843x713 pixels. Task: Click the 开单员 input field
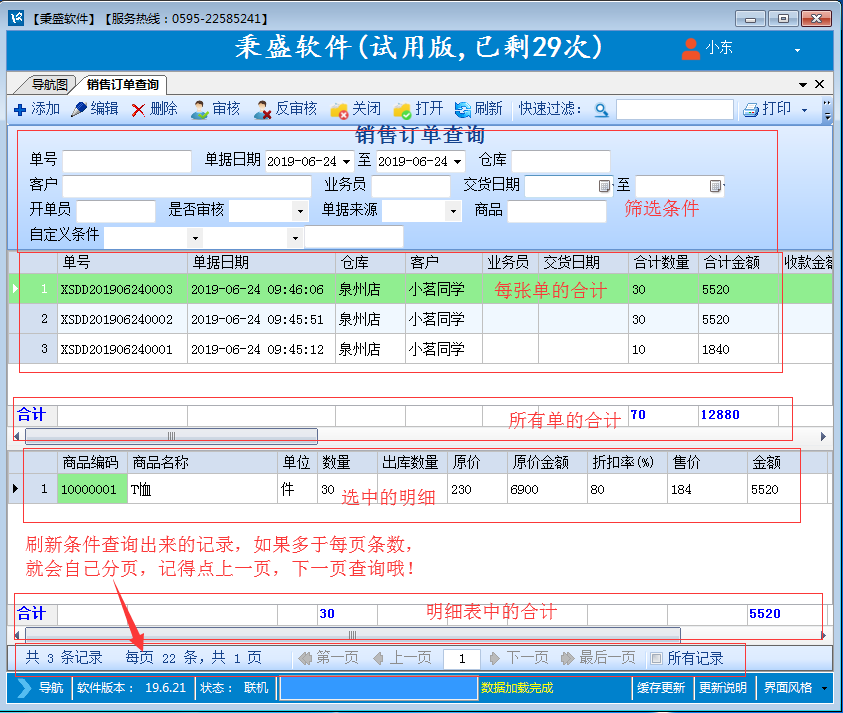(x=116, y=211)
